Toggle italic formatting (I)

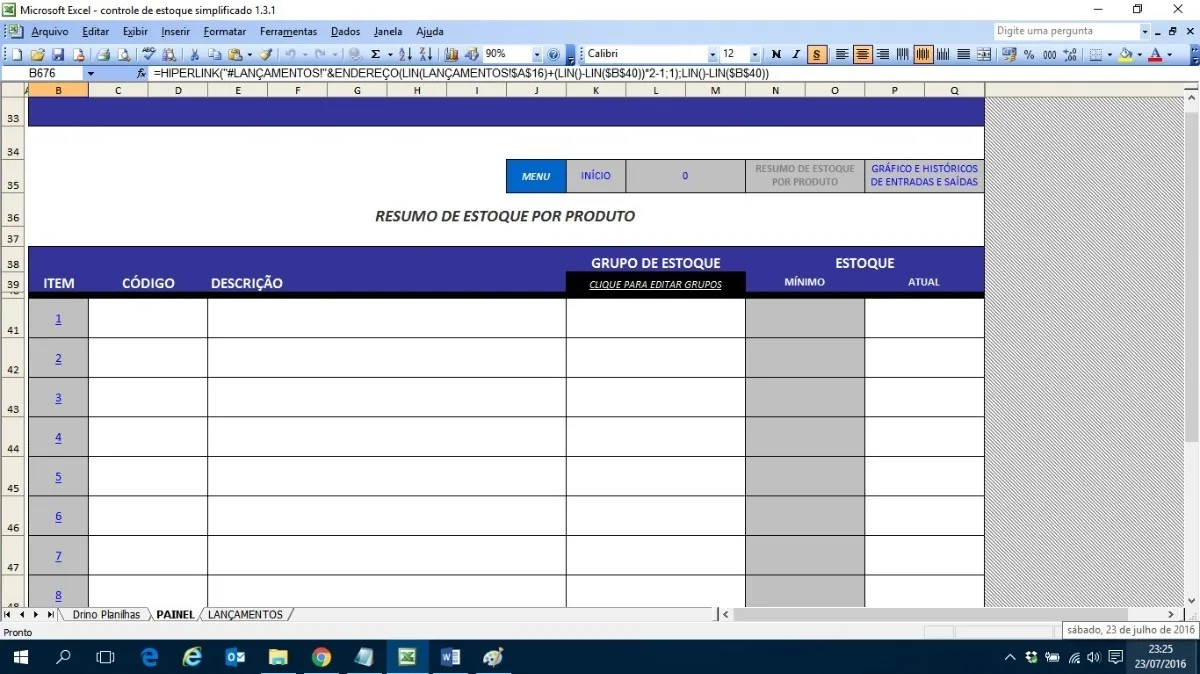796,54
